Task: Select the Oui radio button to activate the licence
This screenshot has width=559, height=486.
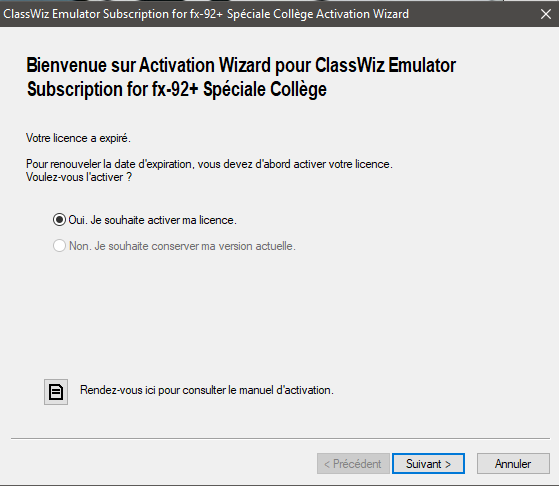Action: (x=59, y=220)
